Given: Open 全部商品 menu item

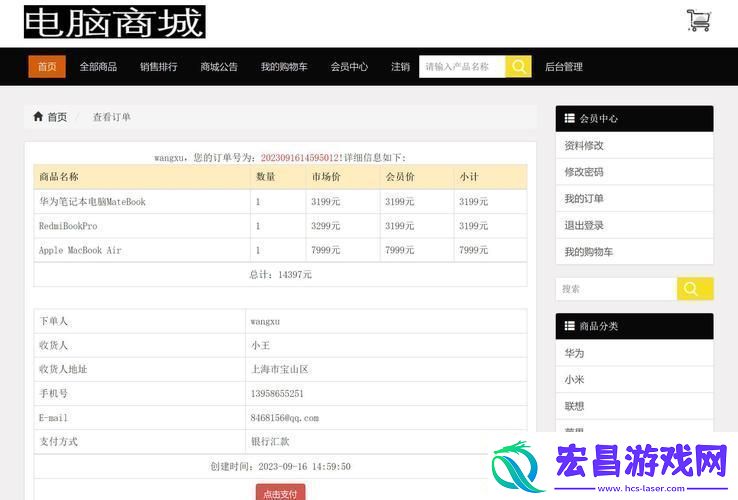Looking at the screenshot, I should click(x=98, y=66).
